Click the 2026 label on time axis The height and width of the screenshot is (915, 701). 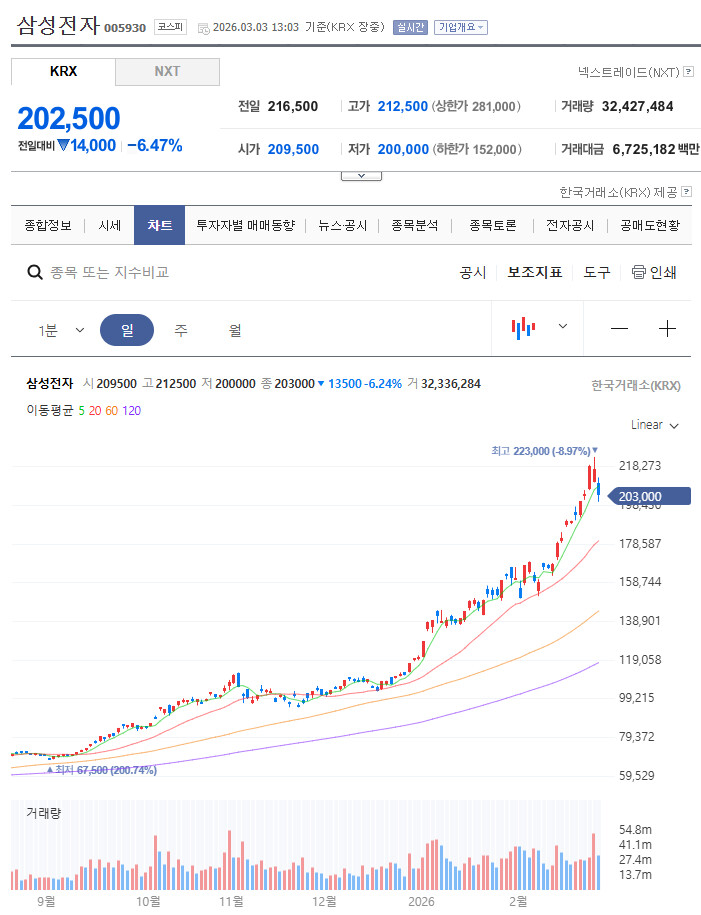[421, 902]
